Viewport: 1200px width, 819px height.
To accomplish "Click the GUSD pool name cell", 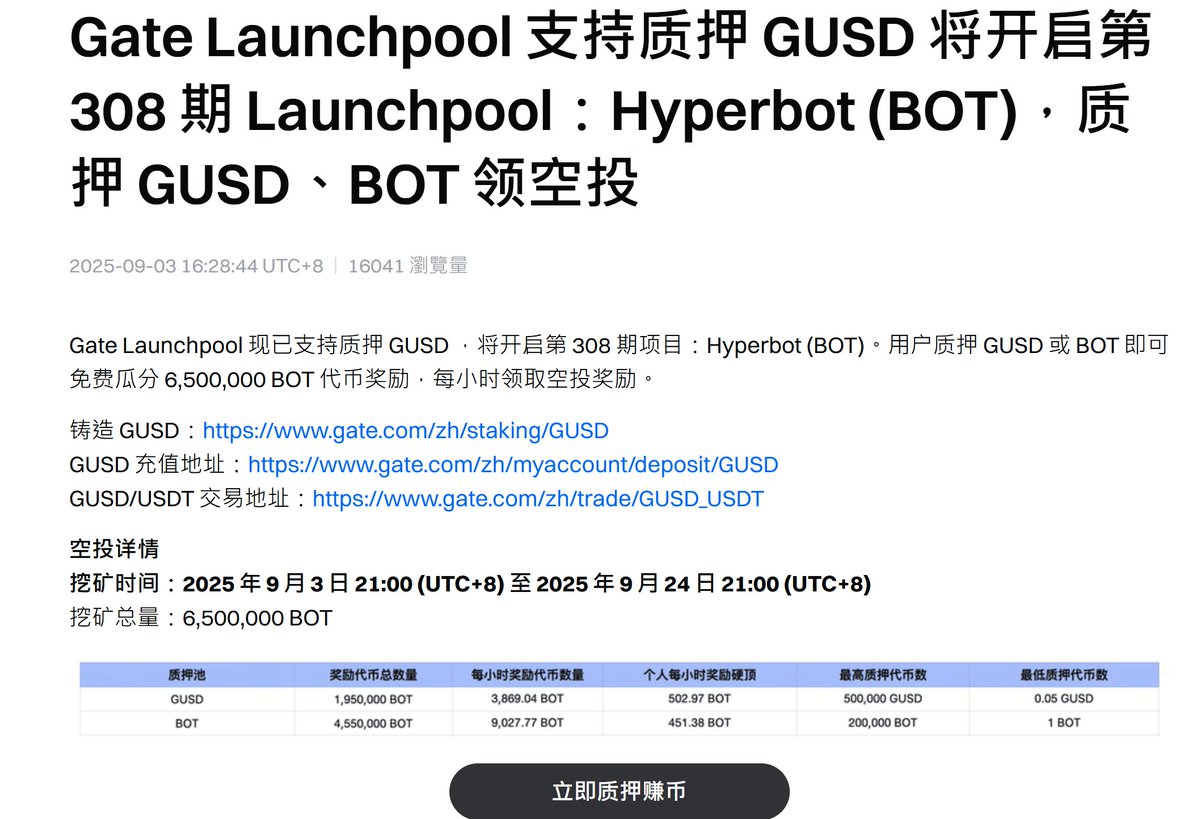I will 187,699.
